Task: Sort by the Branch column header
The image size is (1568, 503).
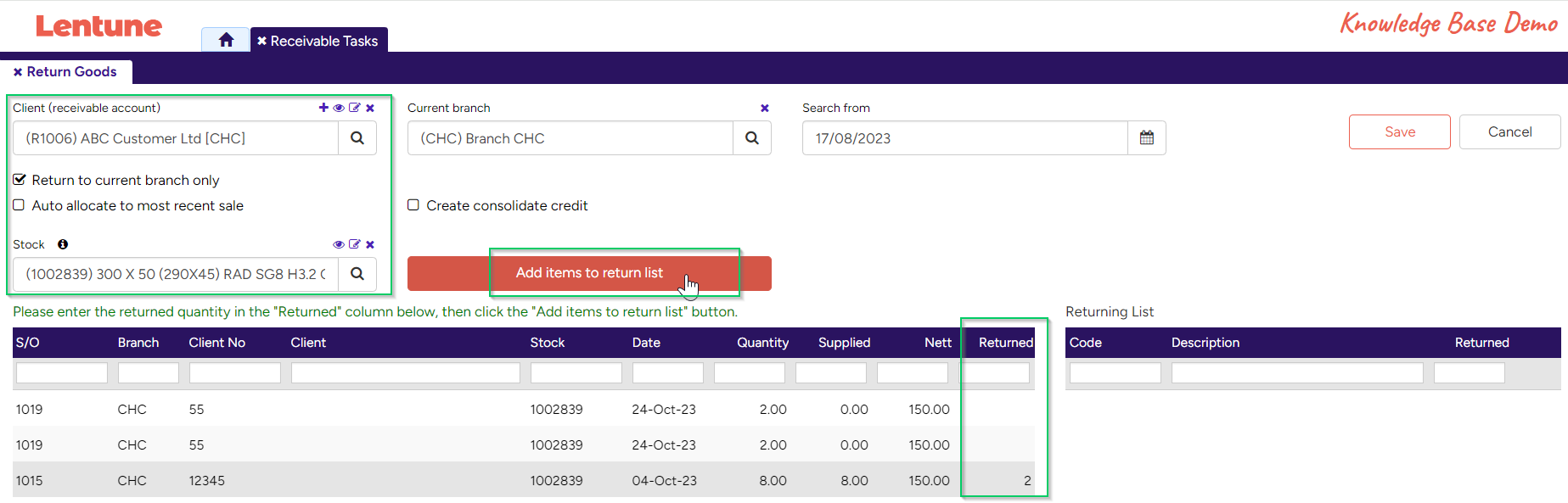Action: click(138, 343)
